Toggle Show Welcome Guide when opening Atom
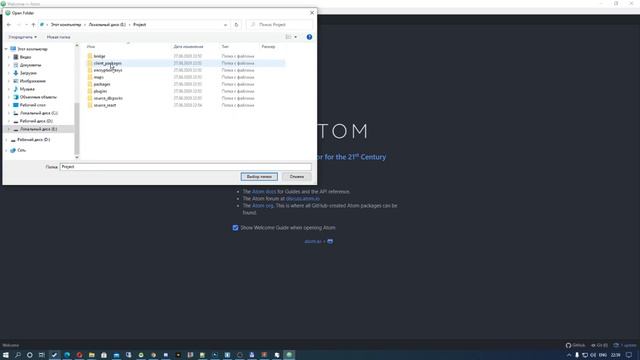 [236, 228]
